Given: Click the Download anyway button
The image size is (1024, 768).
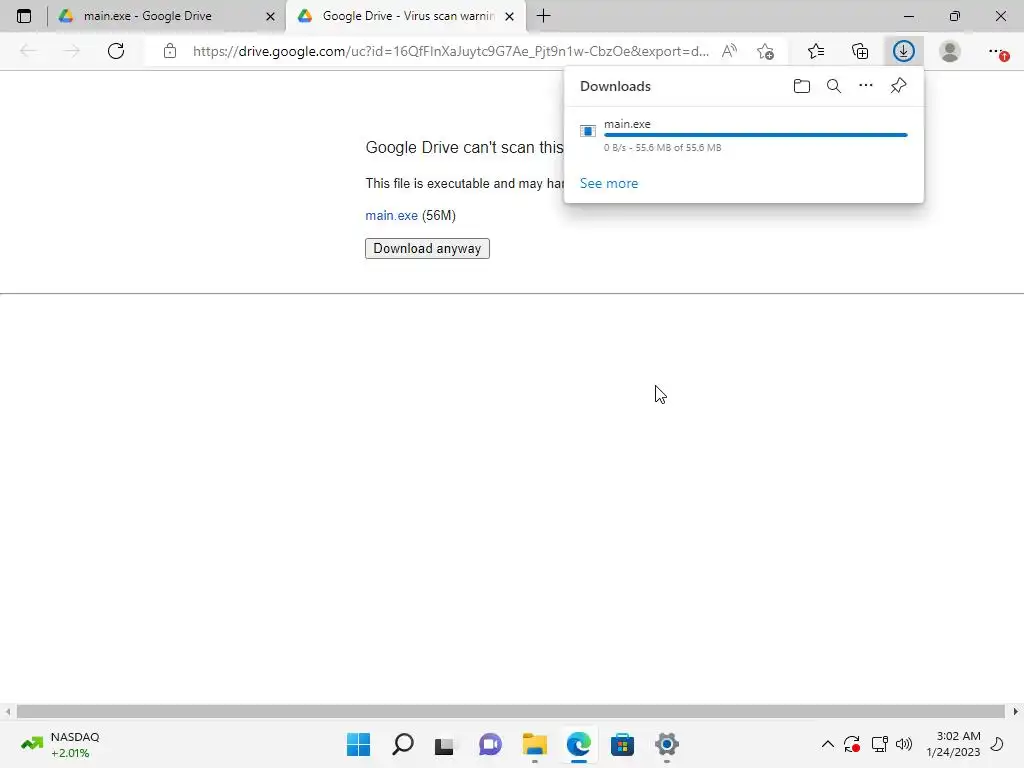Looking at the screenshot, I should (x=427, y=249).
